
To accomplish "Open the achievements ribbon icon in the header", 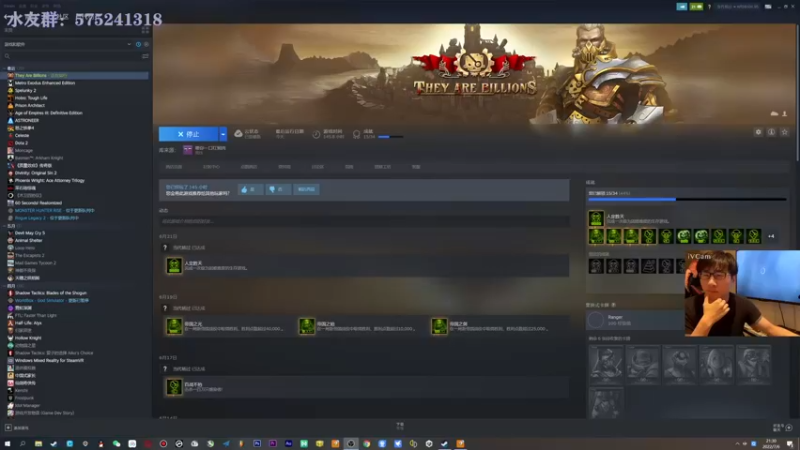I will coord(357,134).
